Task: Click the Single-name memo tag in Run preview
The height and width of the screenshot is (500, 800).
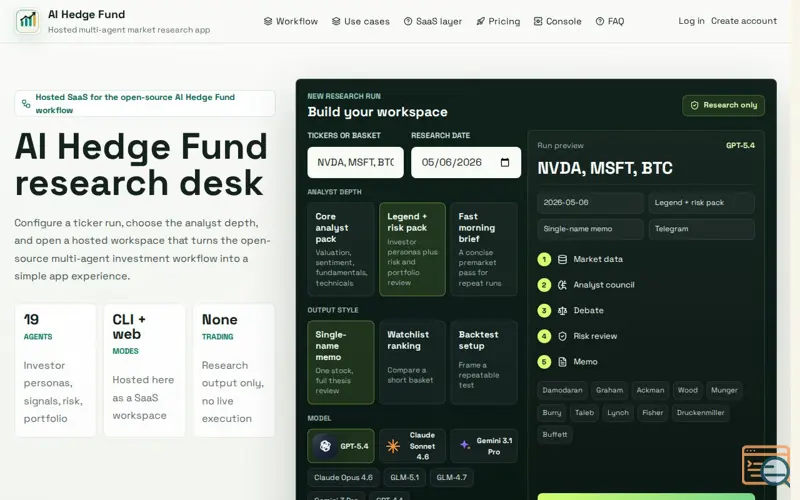Action: (x=590, y=229)
